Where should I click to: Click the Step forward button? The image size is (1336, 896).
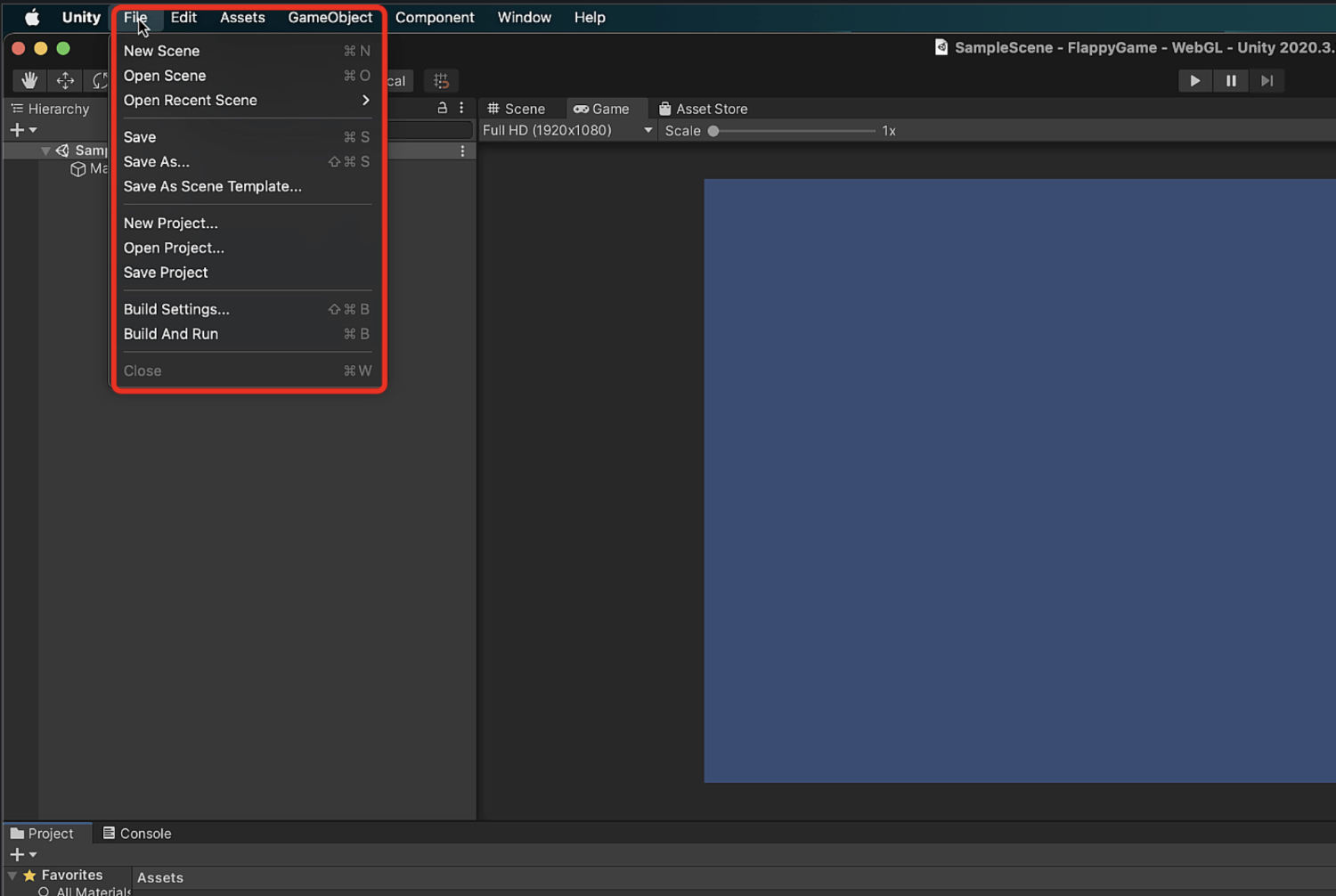click(1267, 81)
